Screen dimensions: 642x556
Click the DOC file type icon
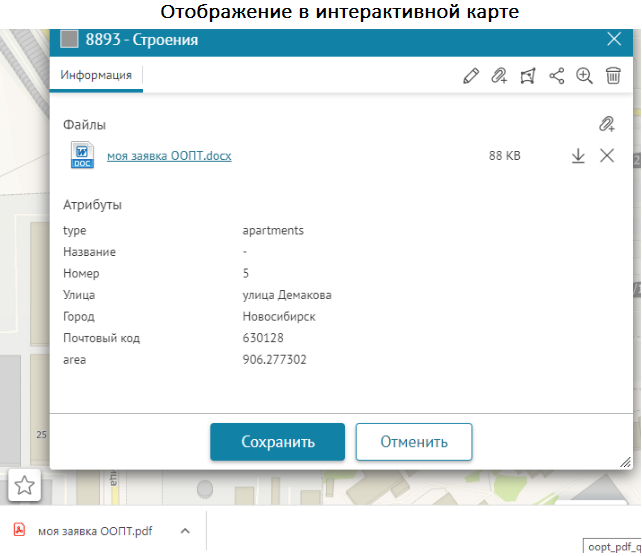tap(82, 156)
